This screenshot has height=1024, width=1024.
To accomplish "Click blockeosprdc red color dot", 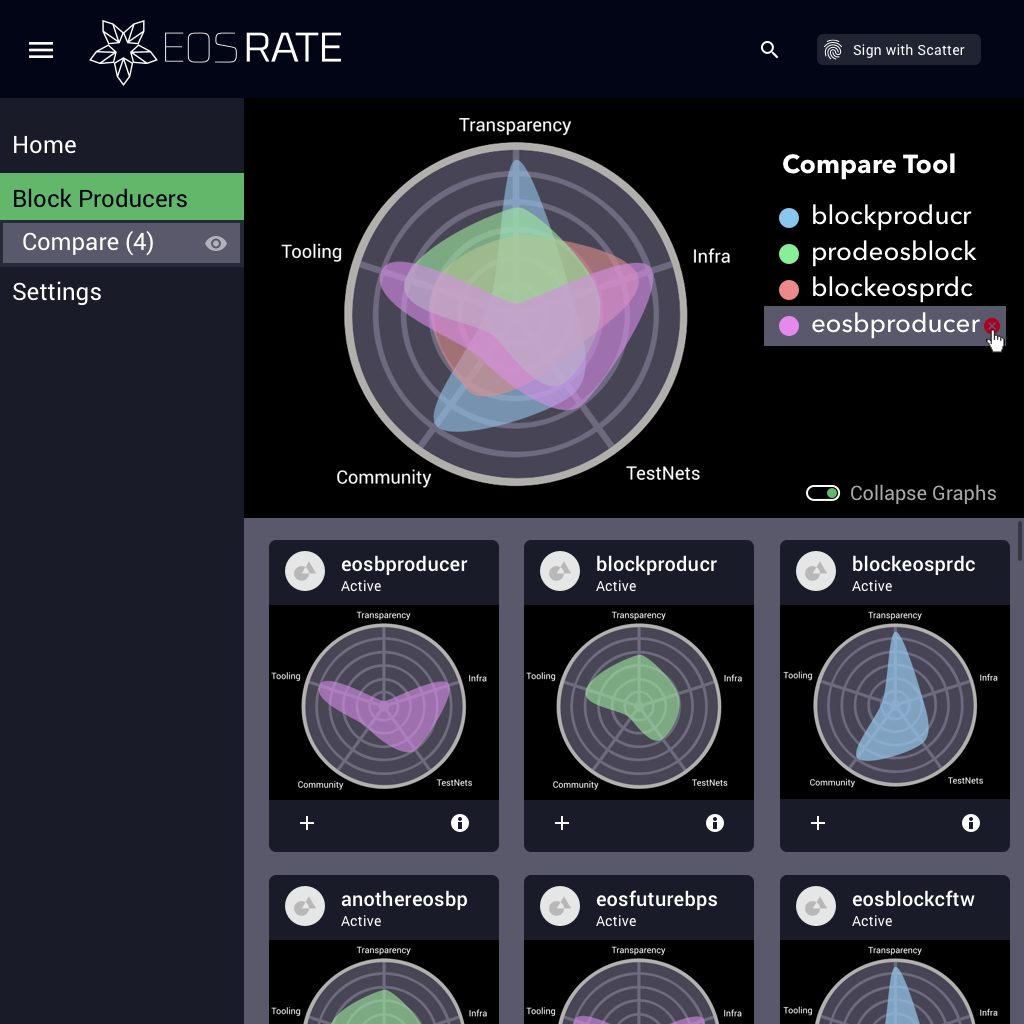I will click(789, 289).
